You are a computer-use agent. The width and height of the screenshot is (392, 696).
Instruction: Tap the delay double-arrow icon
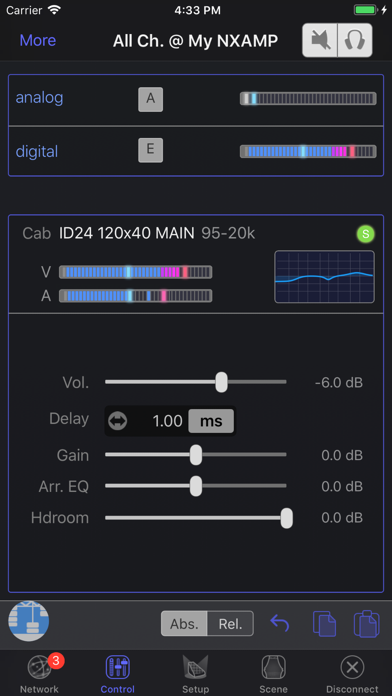117,421
